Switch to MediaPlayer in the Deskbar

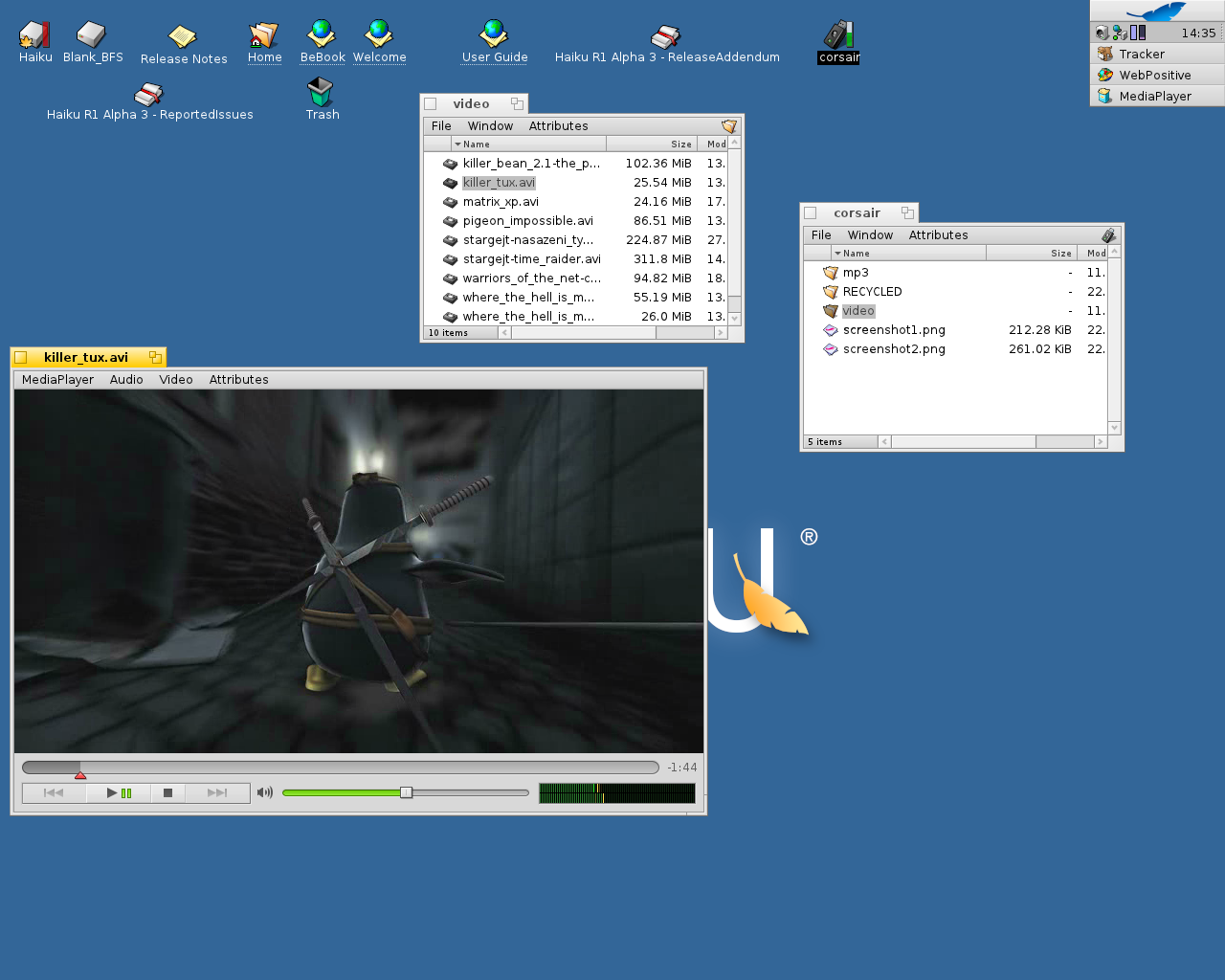[1157, 96]
